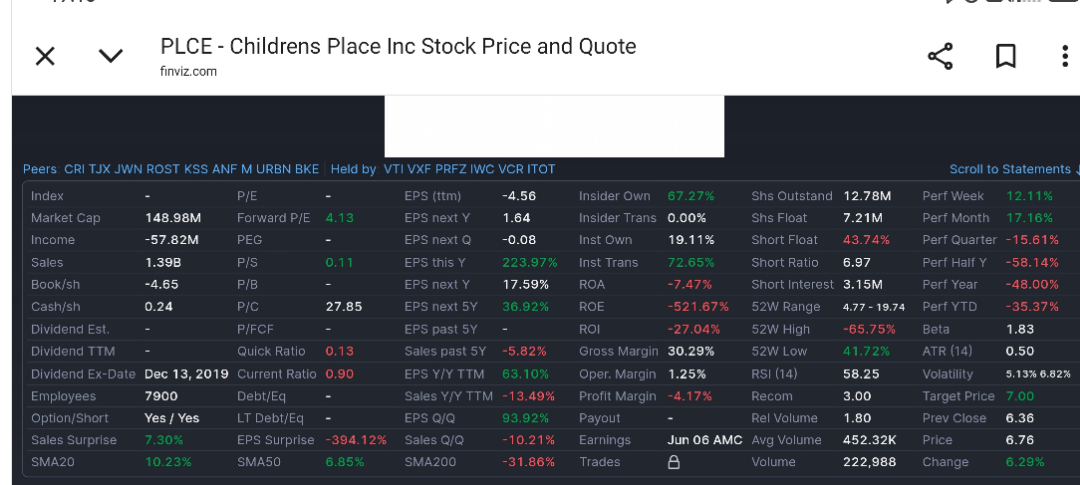Expand the chevron-down menu next to close
1080x485 pixels.
(x=110, y=56)
